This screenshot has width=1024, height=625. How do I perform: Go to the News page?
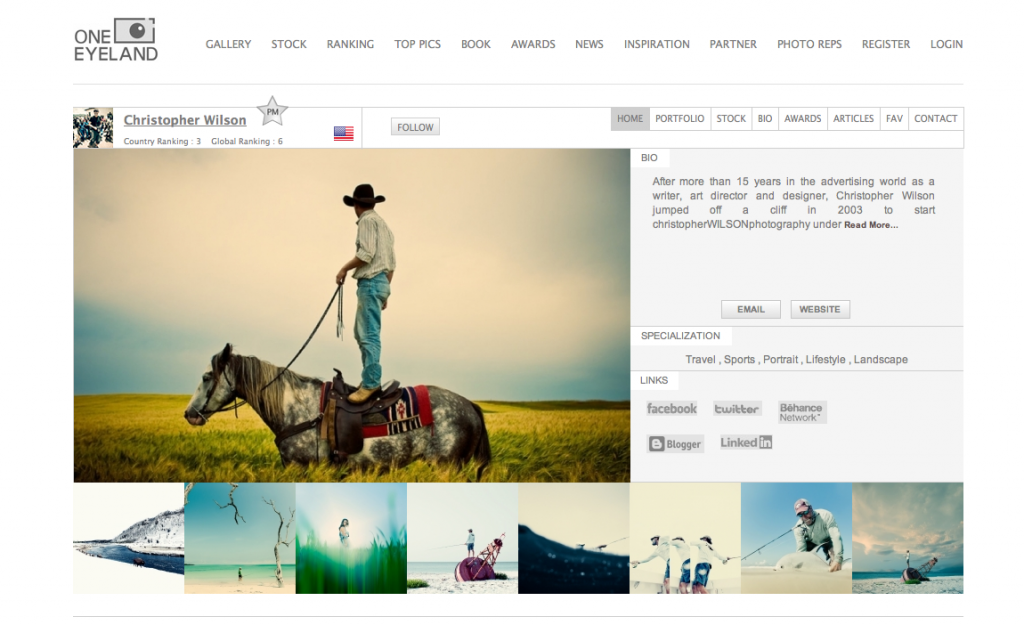click(x=589, y=44)
